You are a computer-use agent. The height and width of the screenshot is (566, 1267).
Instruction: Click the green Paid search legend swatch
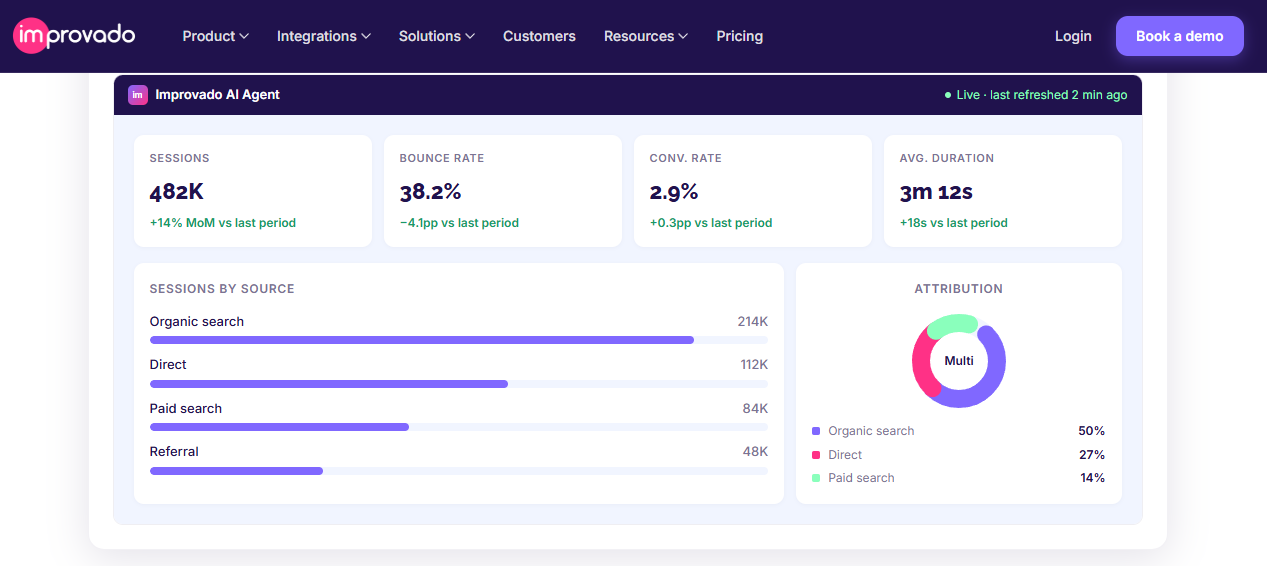(x=816, y=478)
